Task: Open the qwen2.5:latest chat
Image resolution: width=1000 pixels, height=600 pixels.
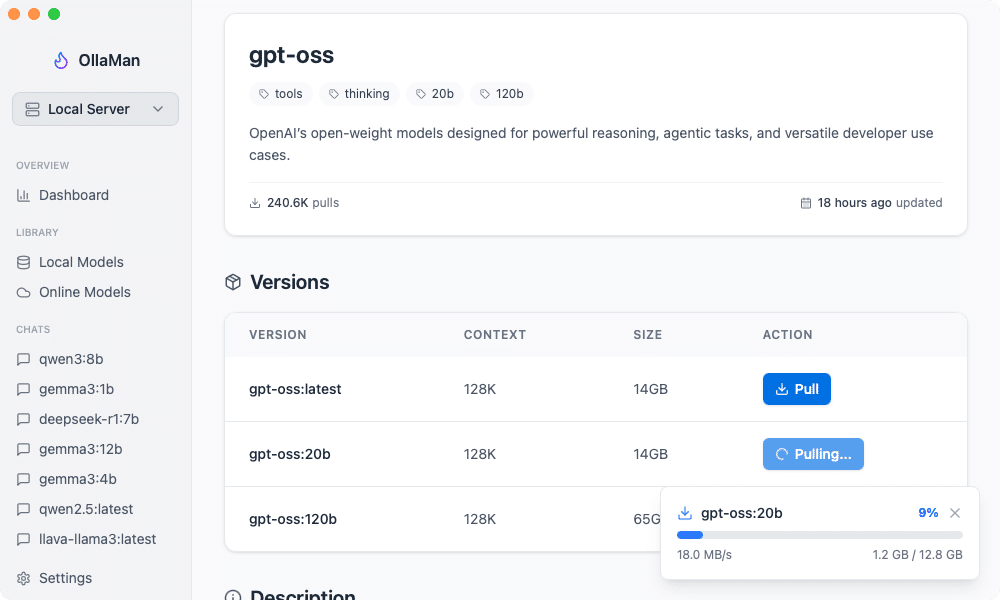Action: pos(85,509)
